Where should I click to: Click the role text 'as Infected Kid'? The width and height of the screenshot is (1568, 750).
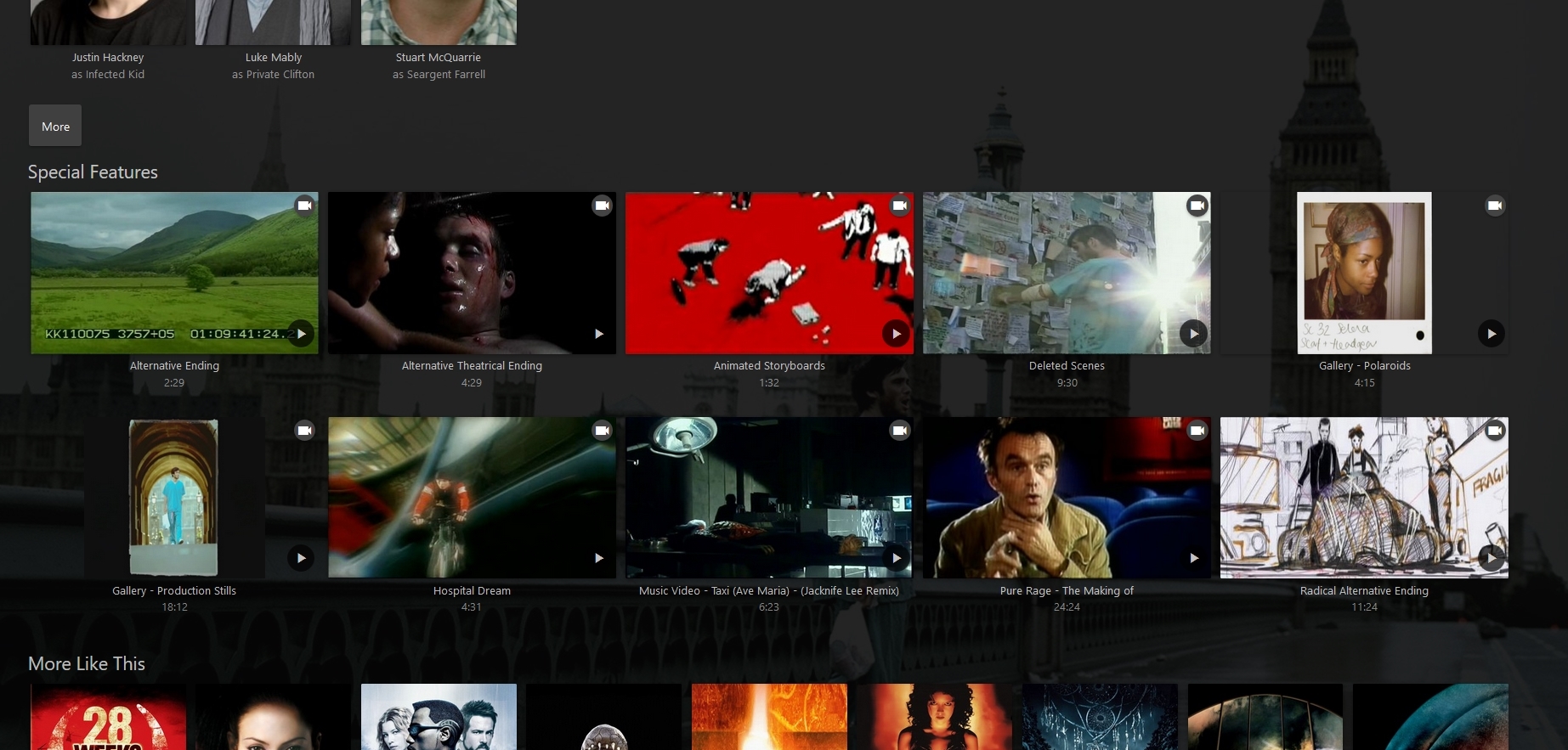(108, 75)
